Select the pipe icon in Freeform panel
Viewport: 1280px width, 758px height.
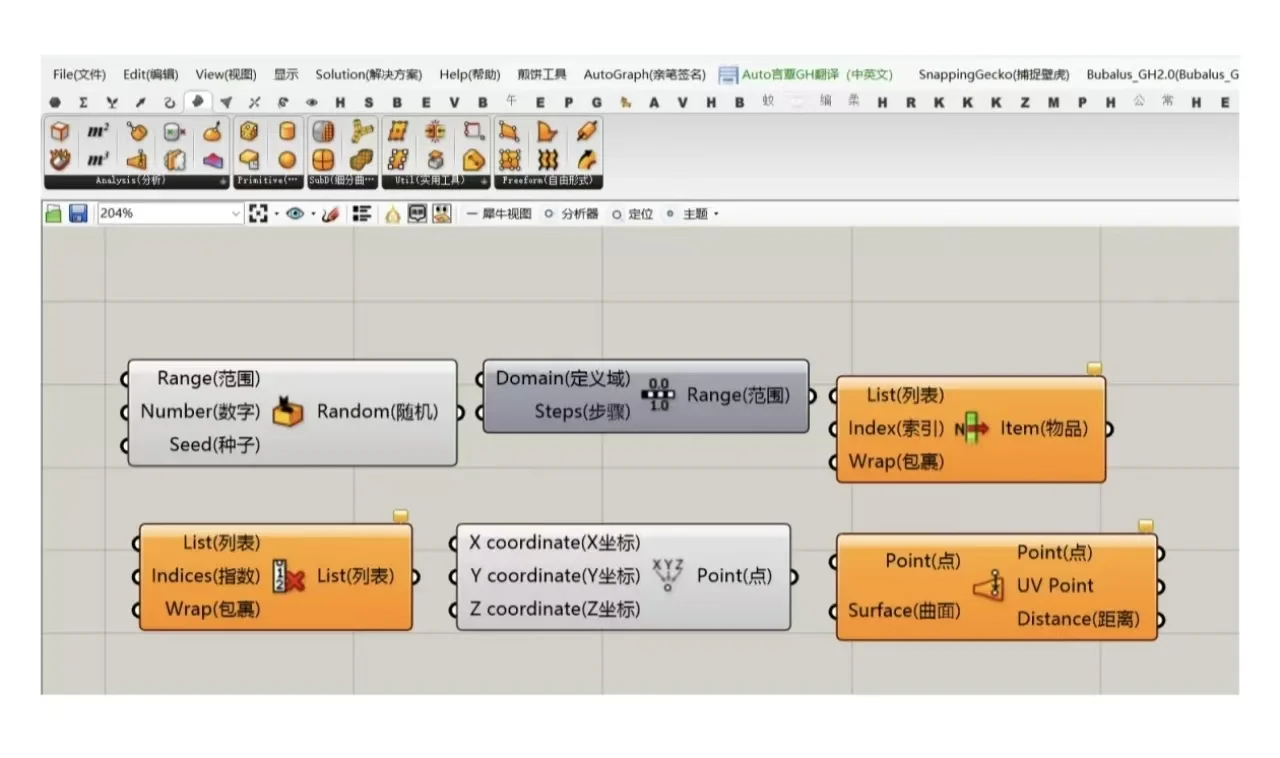click(x=587, y=131)
